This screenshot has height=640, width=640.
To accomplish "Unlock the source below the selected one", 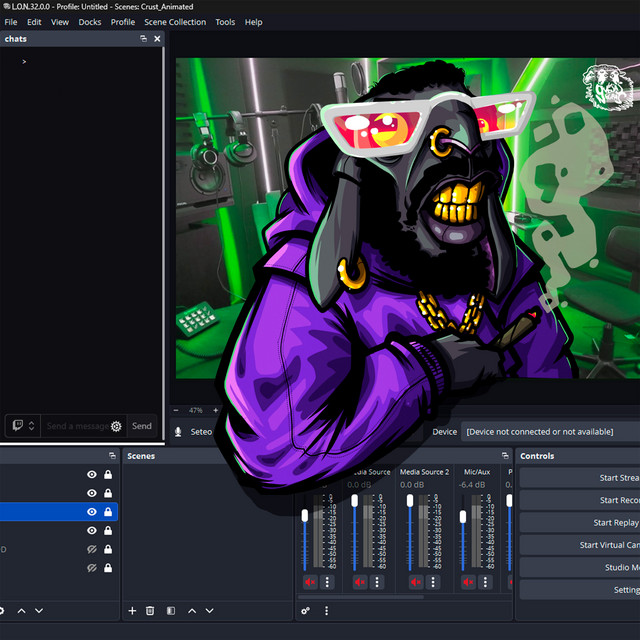I will tap(108, 531).
